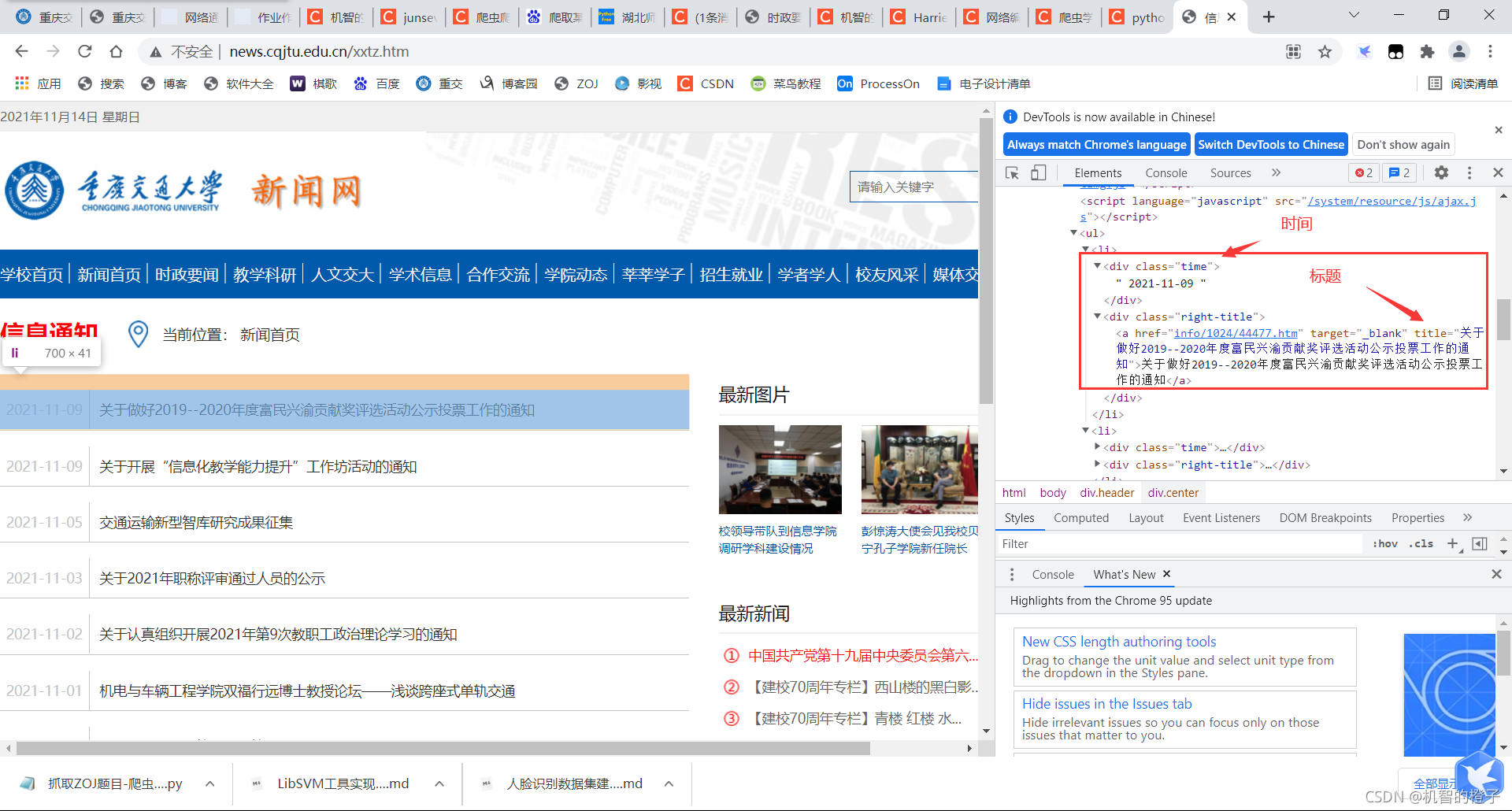
Task: Close the DevTools bottom drawer
Action: click(x=1496, y=574)
